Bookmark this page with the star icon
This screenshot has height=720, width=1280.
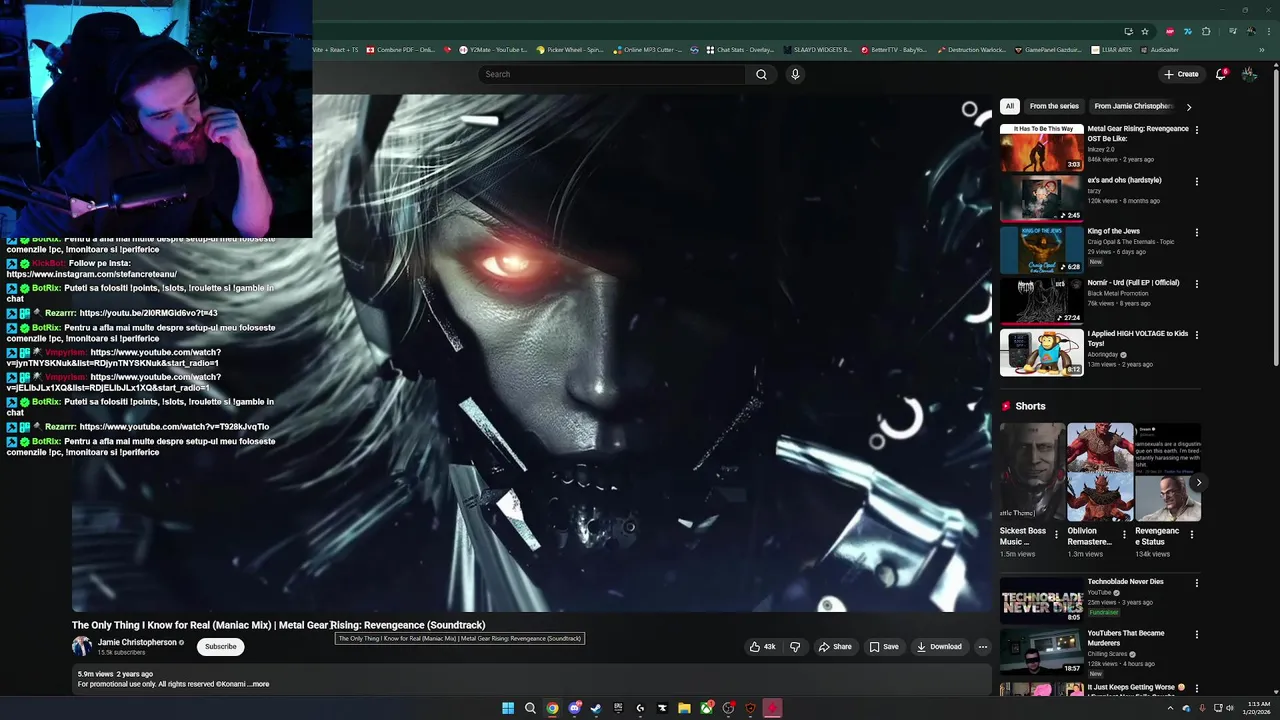pos(1145,31)
